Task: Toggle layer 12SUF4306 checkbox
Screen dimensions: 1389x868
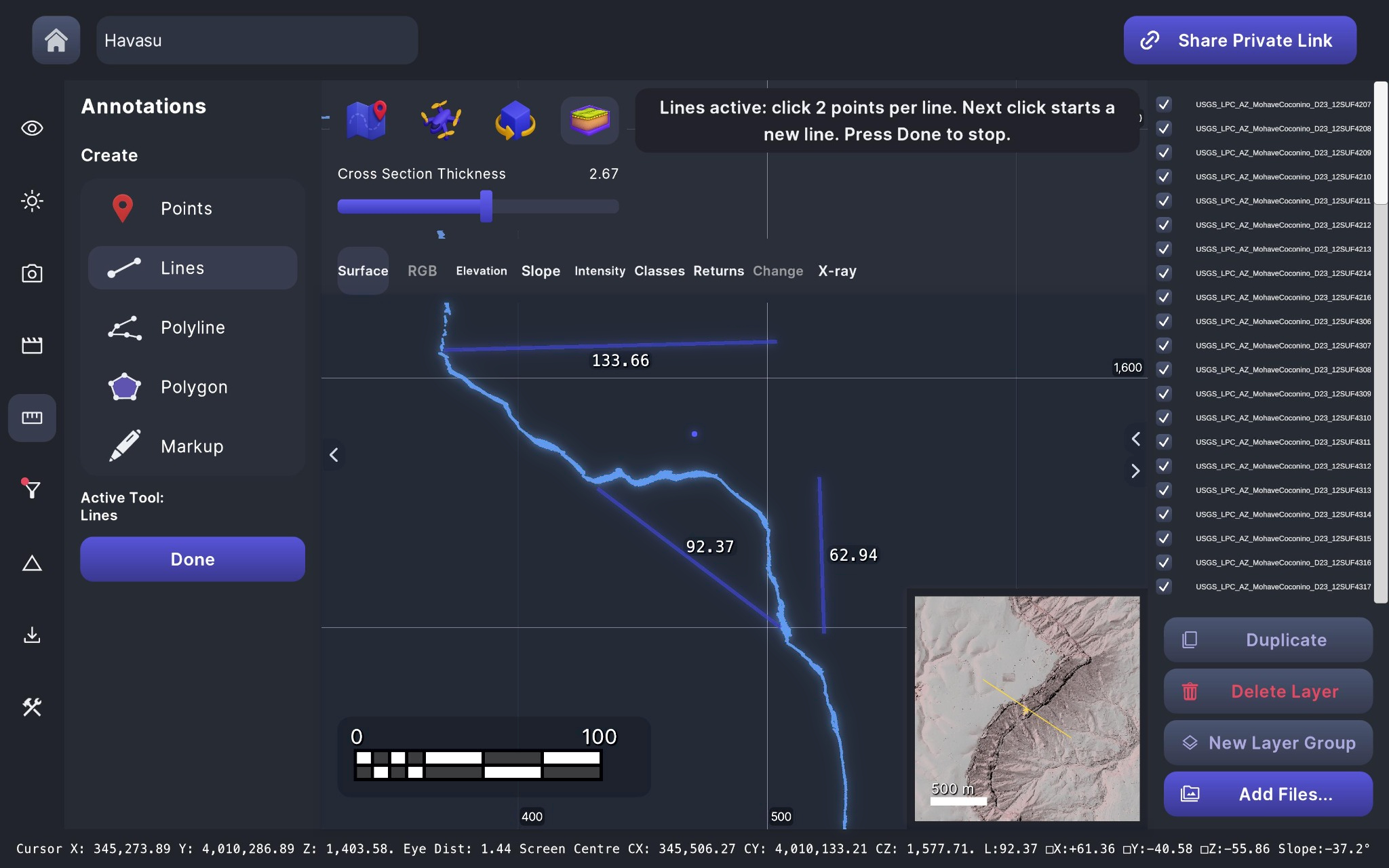Action: 1164,321
